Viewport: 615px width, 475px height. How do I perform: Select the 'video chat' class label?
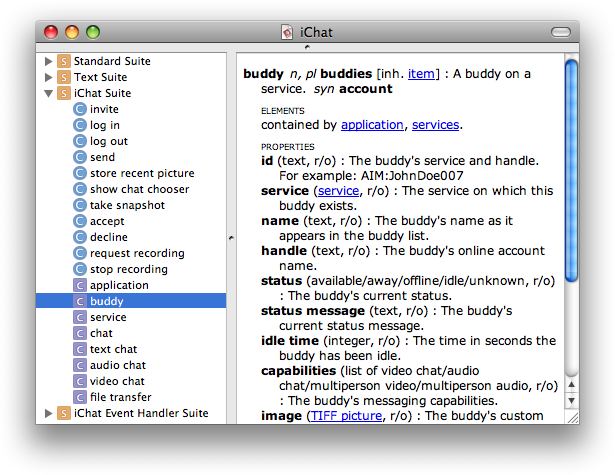click(117, 381)
